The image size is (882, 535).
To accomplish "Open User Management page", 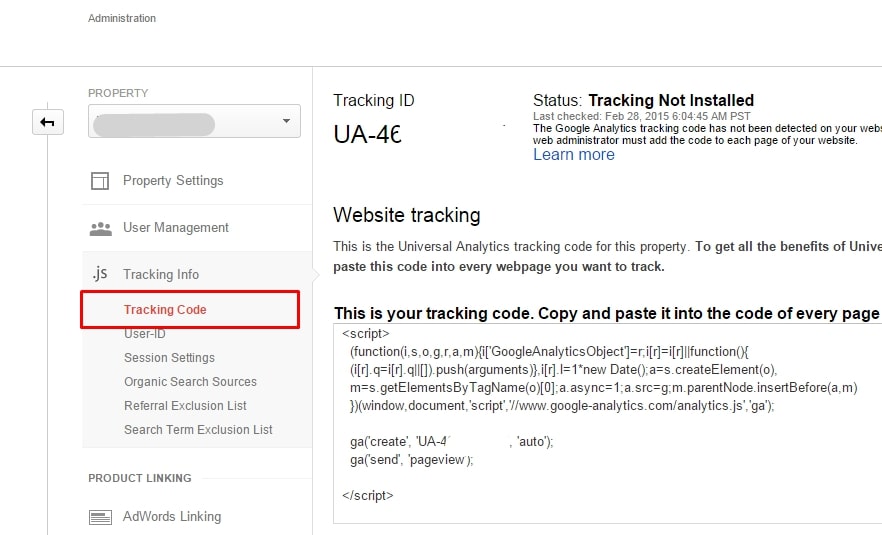I will (x=176, y=228).
